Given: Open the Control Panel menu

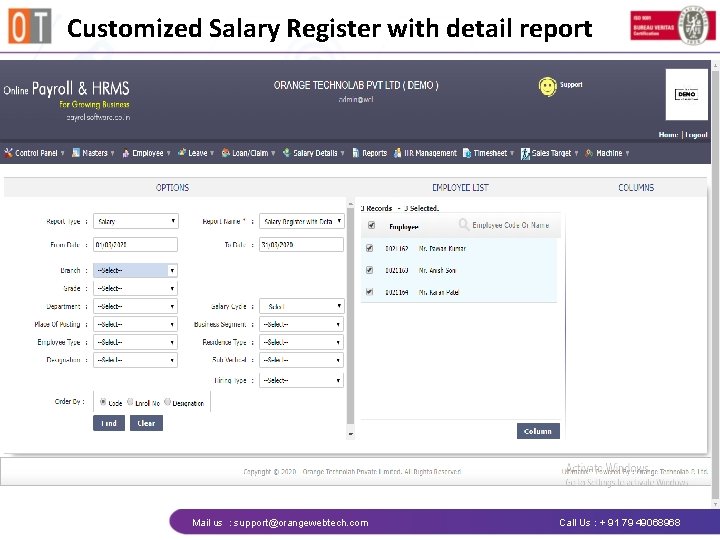Looking at the screenshot, I should pos(34,153).
